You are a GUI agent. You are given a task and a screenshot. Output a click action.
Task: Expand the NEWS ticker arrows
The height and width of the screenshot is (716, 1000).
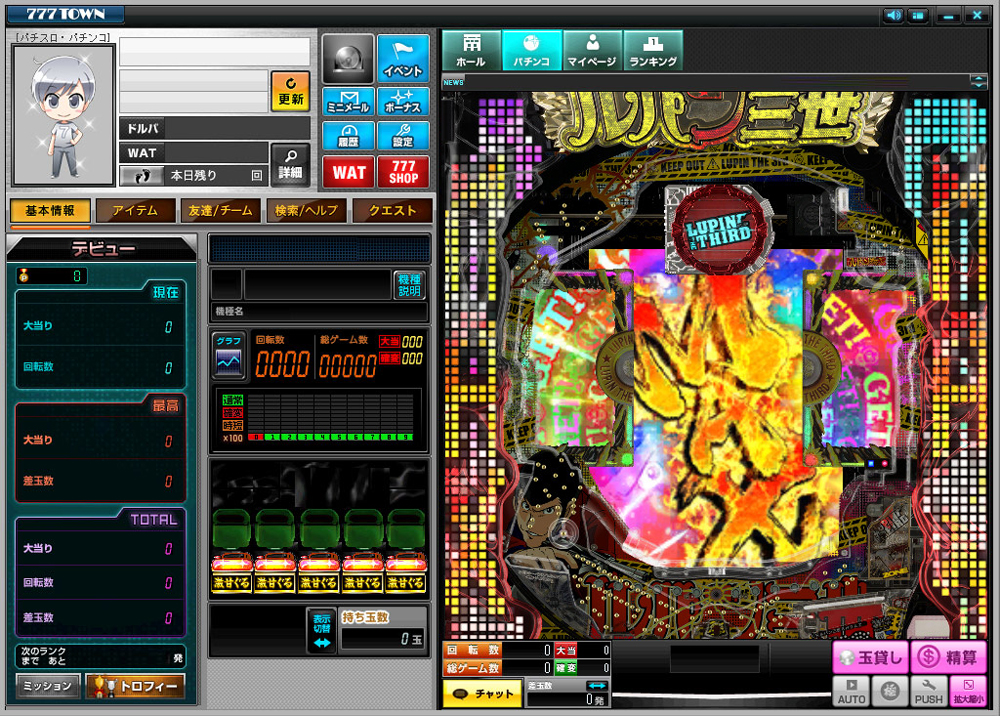click(x=978, y=81)
